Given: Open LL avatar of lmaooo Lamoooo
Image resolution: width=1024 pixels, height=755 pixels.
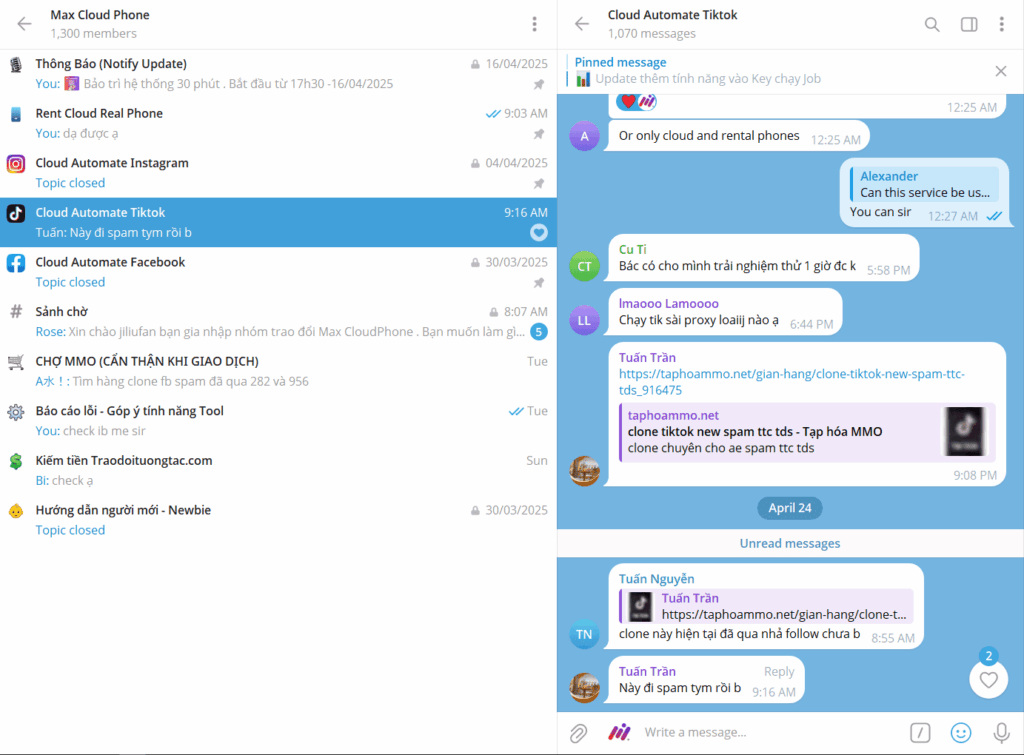Looking at the screenshot, I should [x=584, y=320].
